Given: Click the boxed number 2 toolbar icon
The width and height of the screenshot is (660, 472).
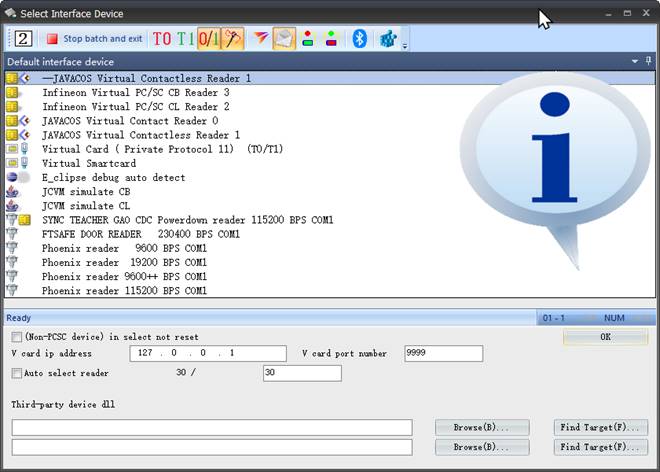Looking at the screenshot, I should pos(24,39).
